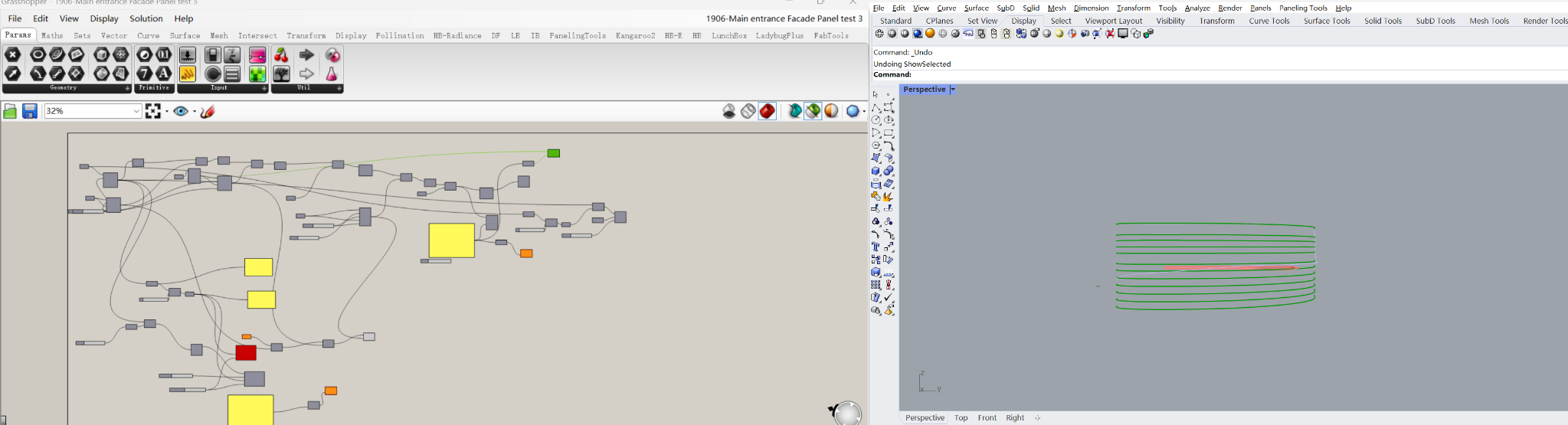Enable wireframe preview mode

click(748, 111)
